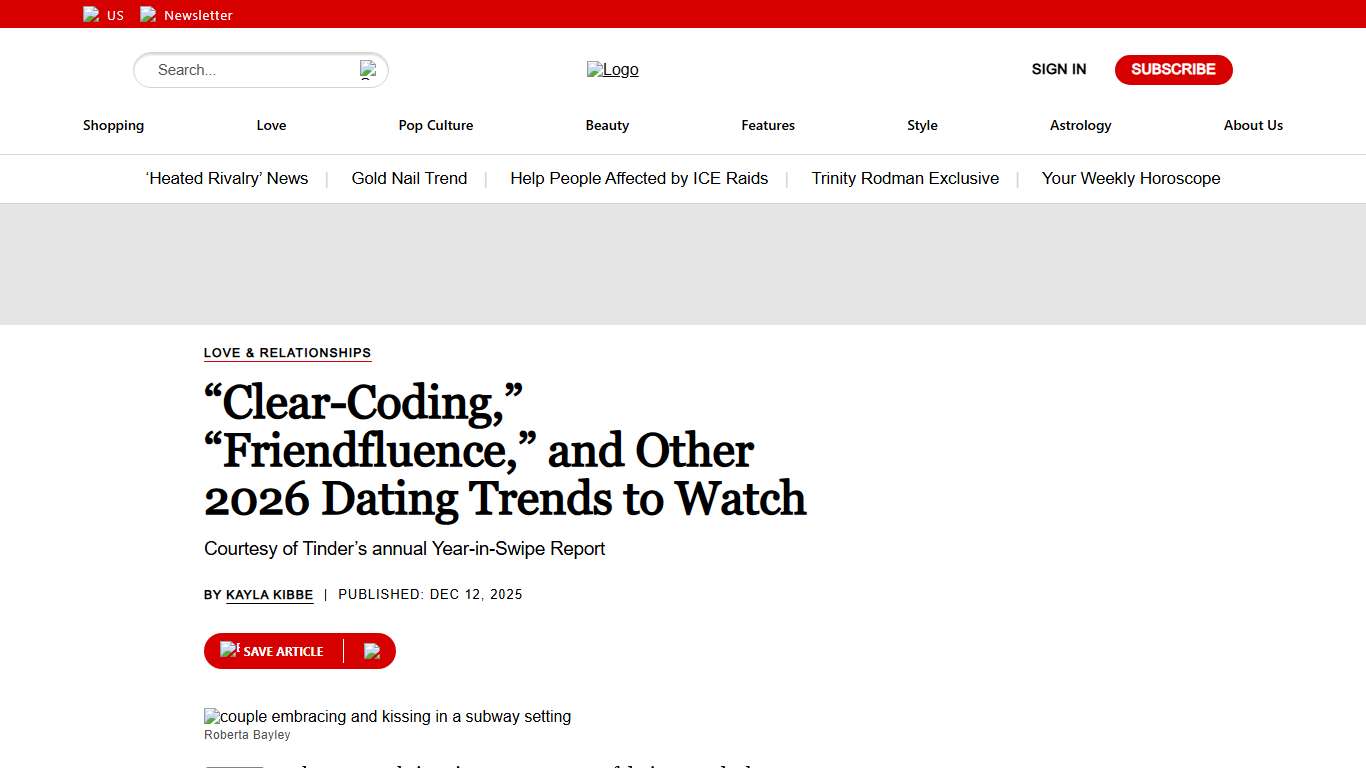The height and width of the screenshot is (768, 1366).
Task: Open the Newsletter icon in the top bar
Action: pos(148,14)
